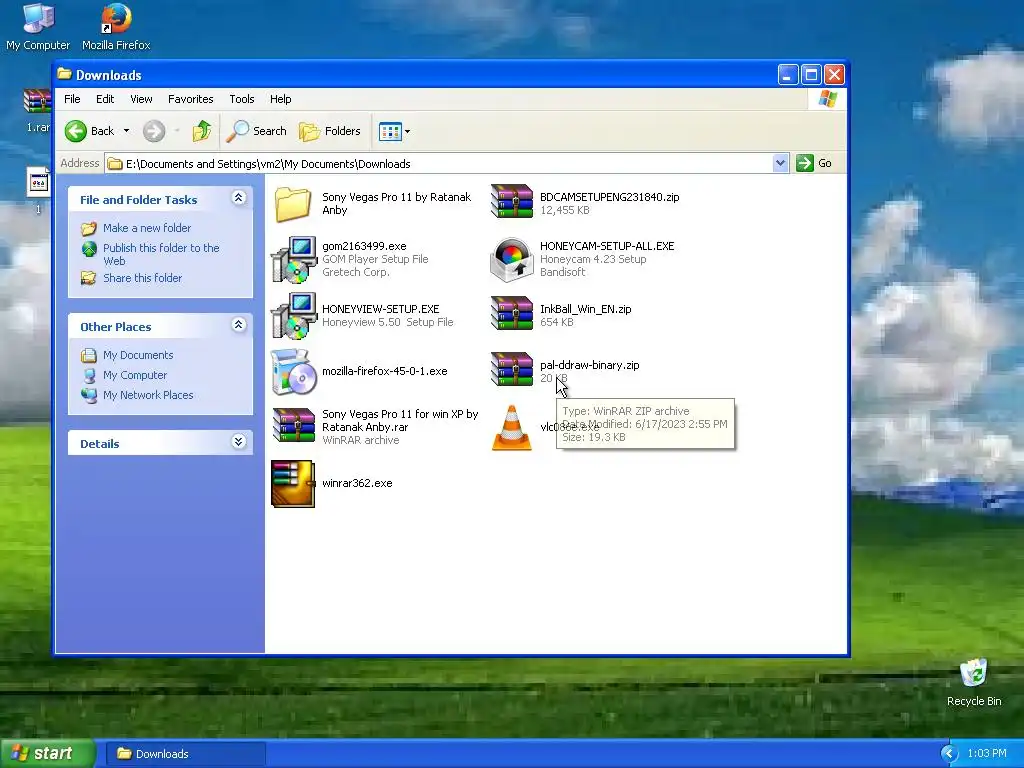Click Make a new folder link
The image size is (1024, 768).
tap(147, 228)
